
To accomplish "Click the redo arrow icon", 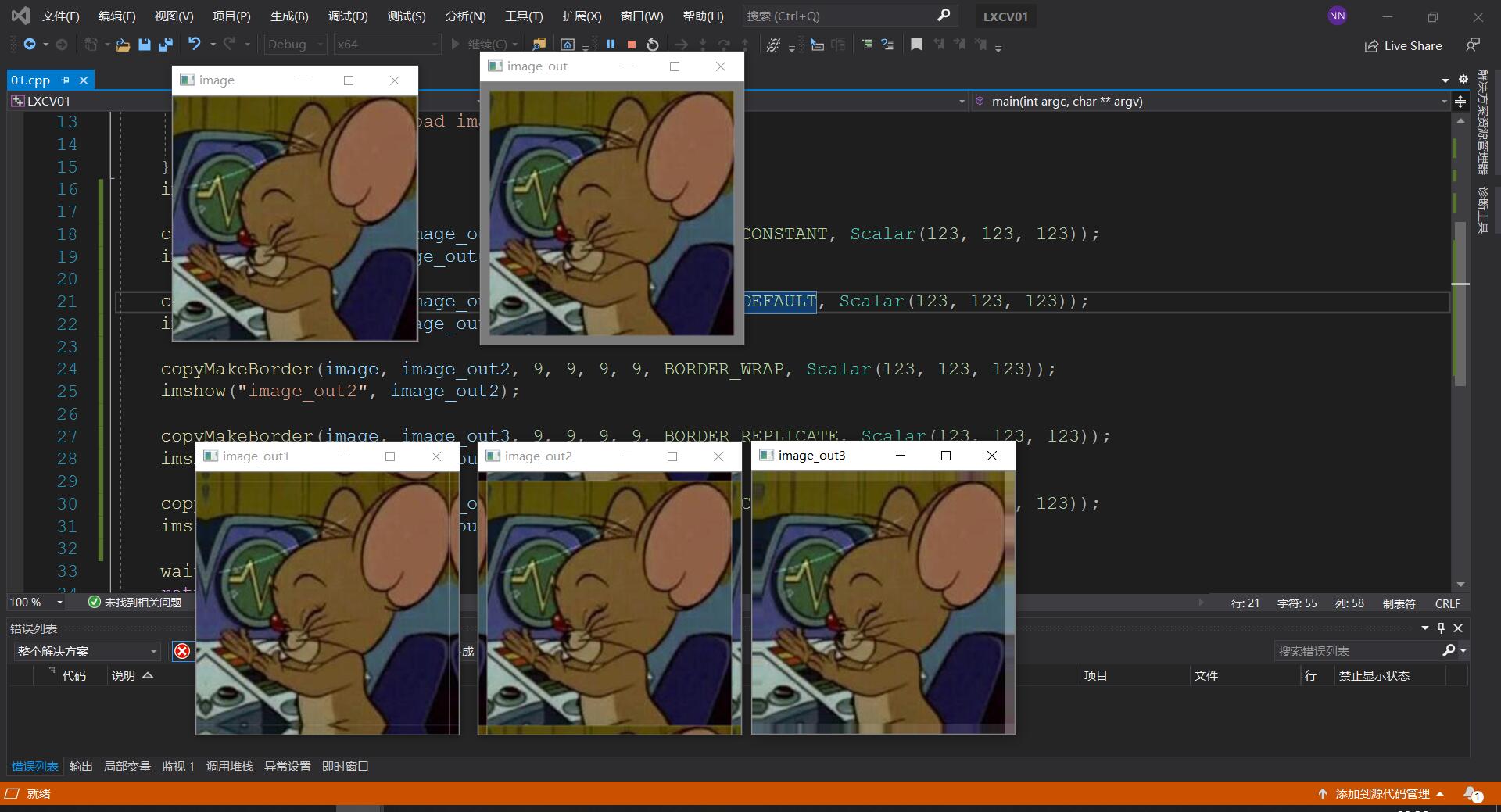I will pos(229,45).
